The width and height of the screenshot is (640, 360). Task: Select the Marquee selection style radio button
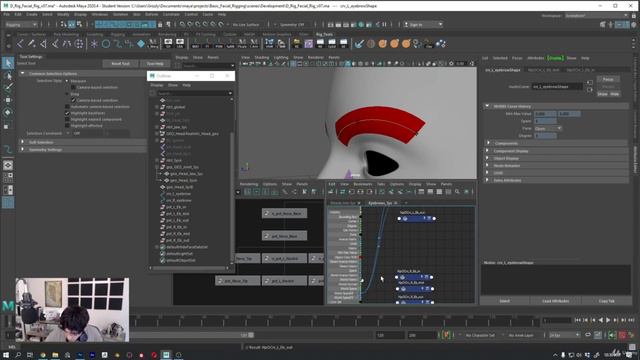(x=67, y=81)
